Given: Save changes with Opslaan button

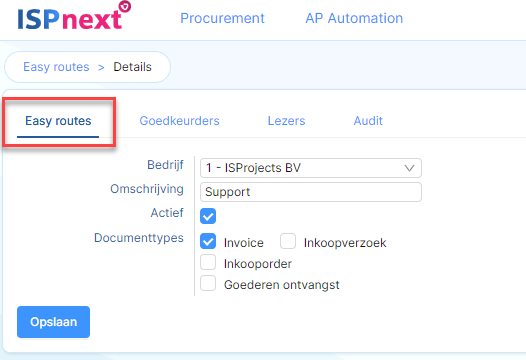Looking at the screenshot, I should pos(53,322).
